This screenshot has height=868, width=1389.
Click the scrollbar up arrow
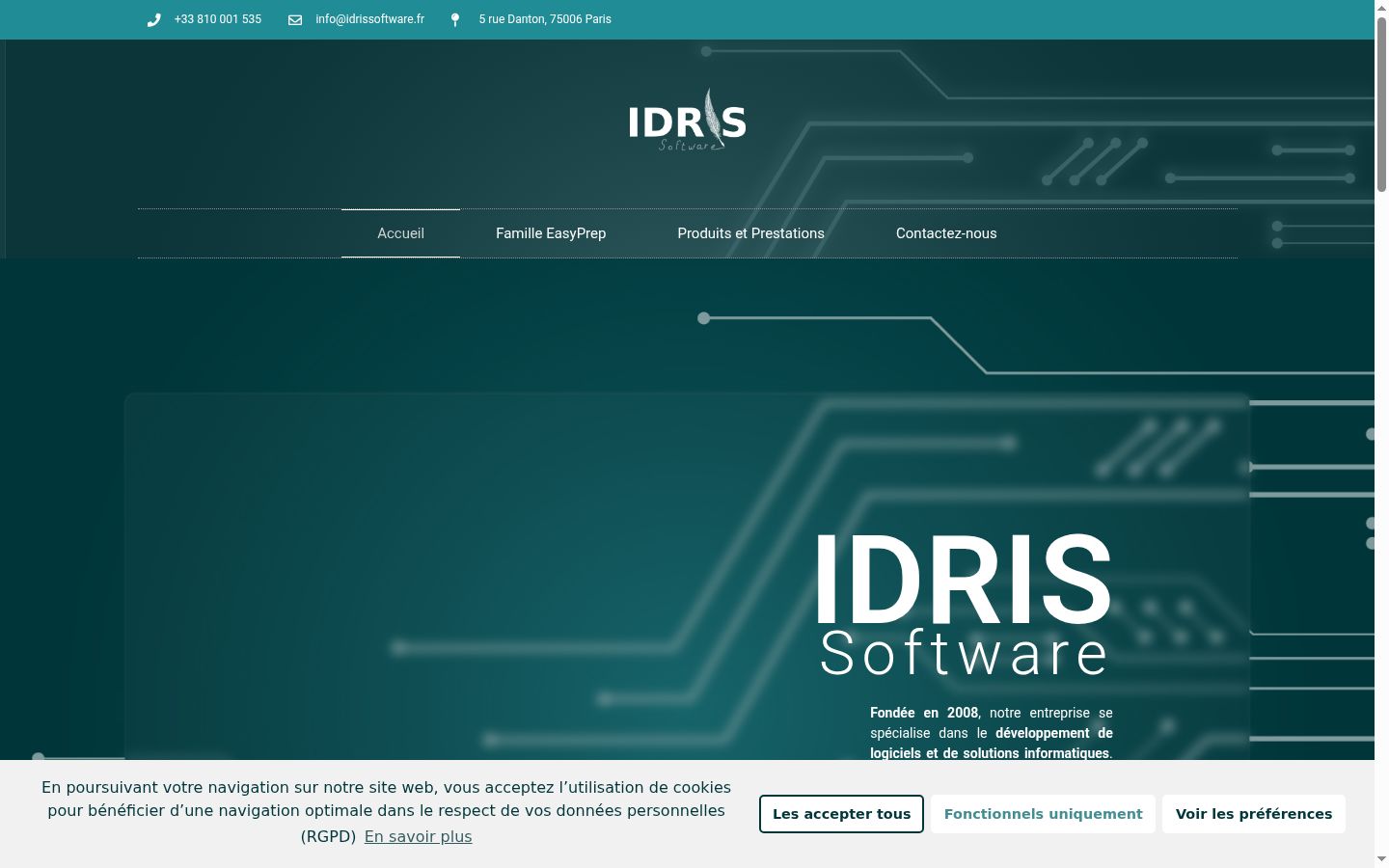coord(1381,7)
